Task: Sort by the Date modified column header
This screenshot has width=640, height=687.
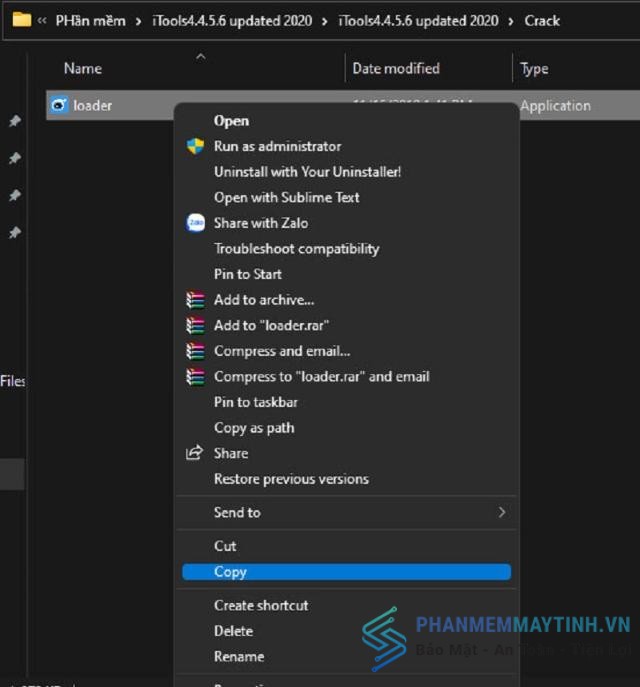Action: (x=396, y=68)
